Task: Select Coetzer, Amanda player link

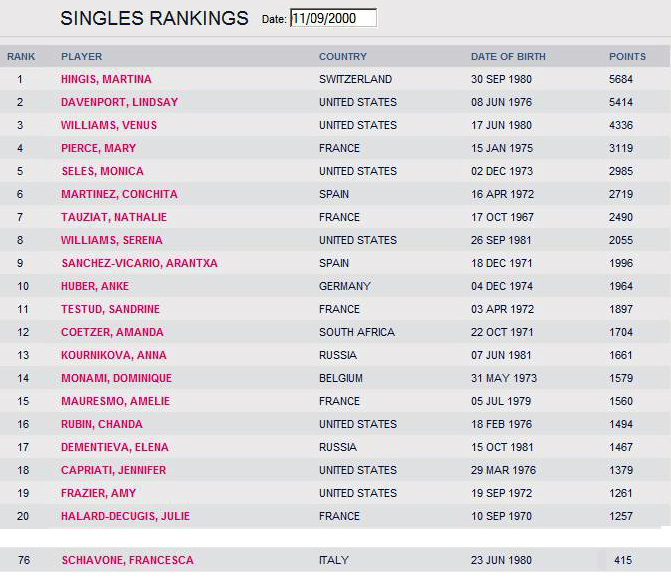Action: [x=112, y=332]
